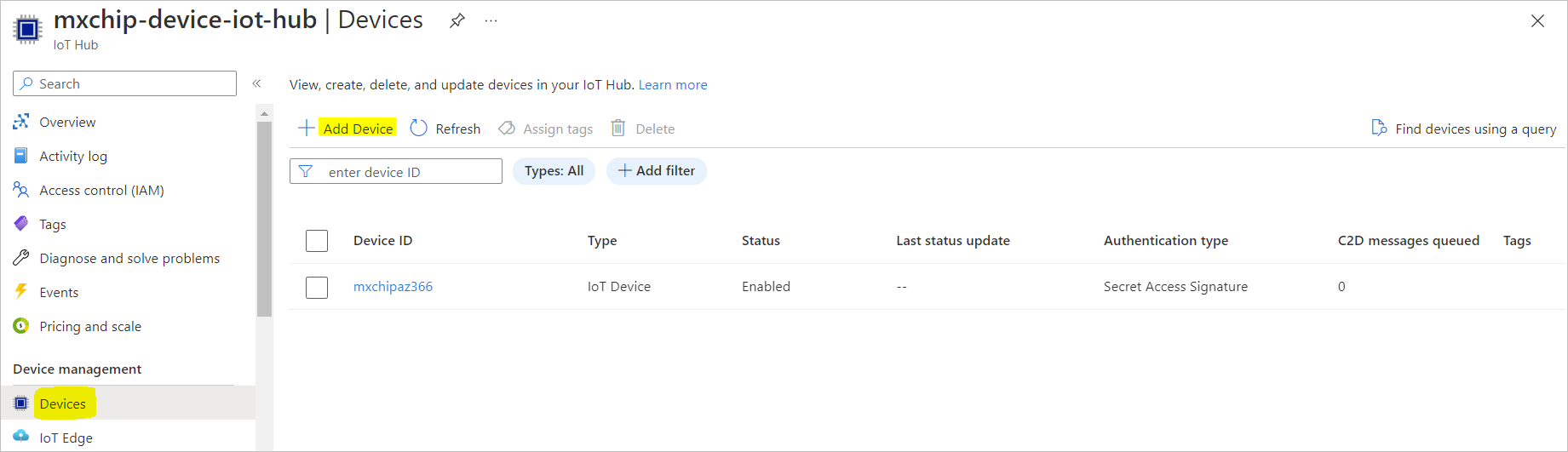The image size is (1568, 452).
Task: Pin the Devices blade with pin icon
Action: coord(457,20)
